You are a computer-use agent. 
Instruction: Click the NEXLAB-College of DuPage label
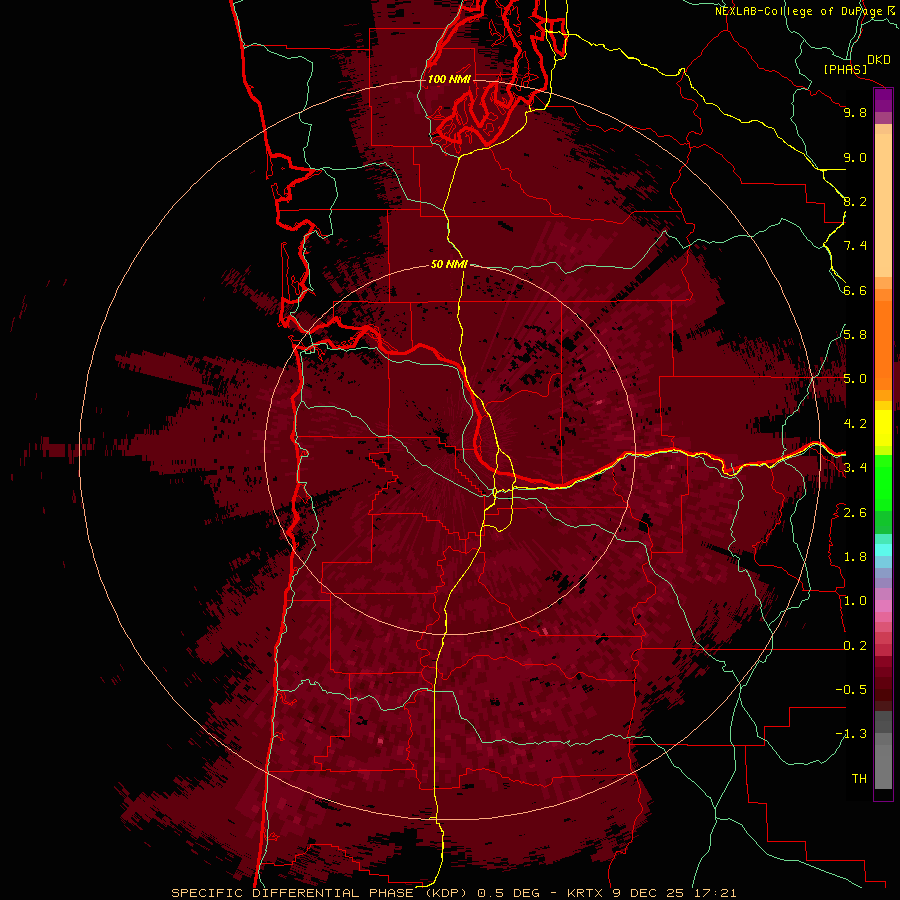[x=799, y=11]
